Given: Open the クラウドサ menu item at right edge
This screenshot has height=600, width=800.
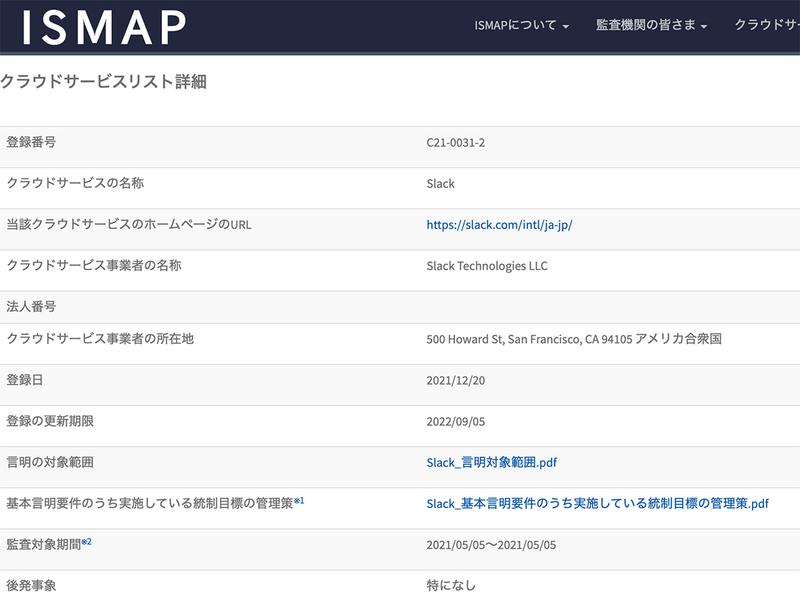Looking at the screenshot, I should pyautogui.click(x=767, y=25).
